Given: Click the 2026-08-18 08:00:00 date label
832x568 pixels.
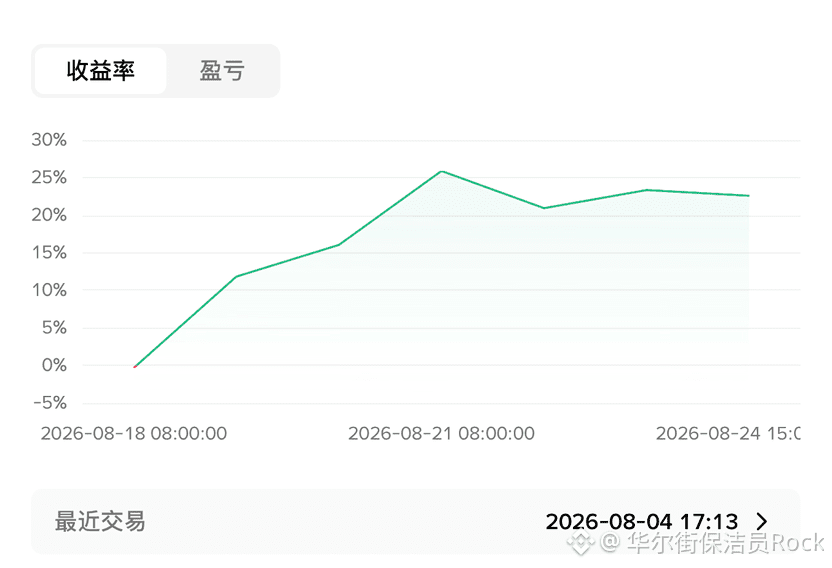Looking at the screenshot, I should (x=134, y=434).
